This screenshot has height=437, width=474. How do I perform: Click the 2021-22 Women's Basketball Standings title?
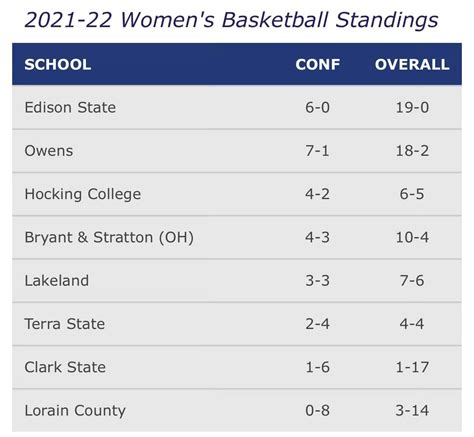click(231, 20)
